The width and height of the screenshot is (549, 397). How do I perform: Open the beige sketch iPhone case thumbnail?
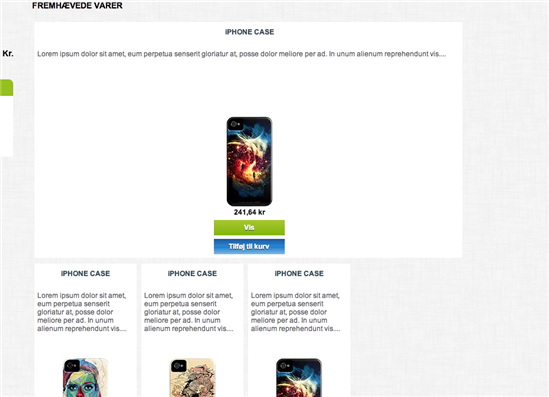pos(192,377)
